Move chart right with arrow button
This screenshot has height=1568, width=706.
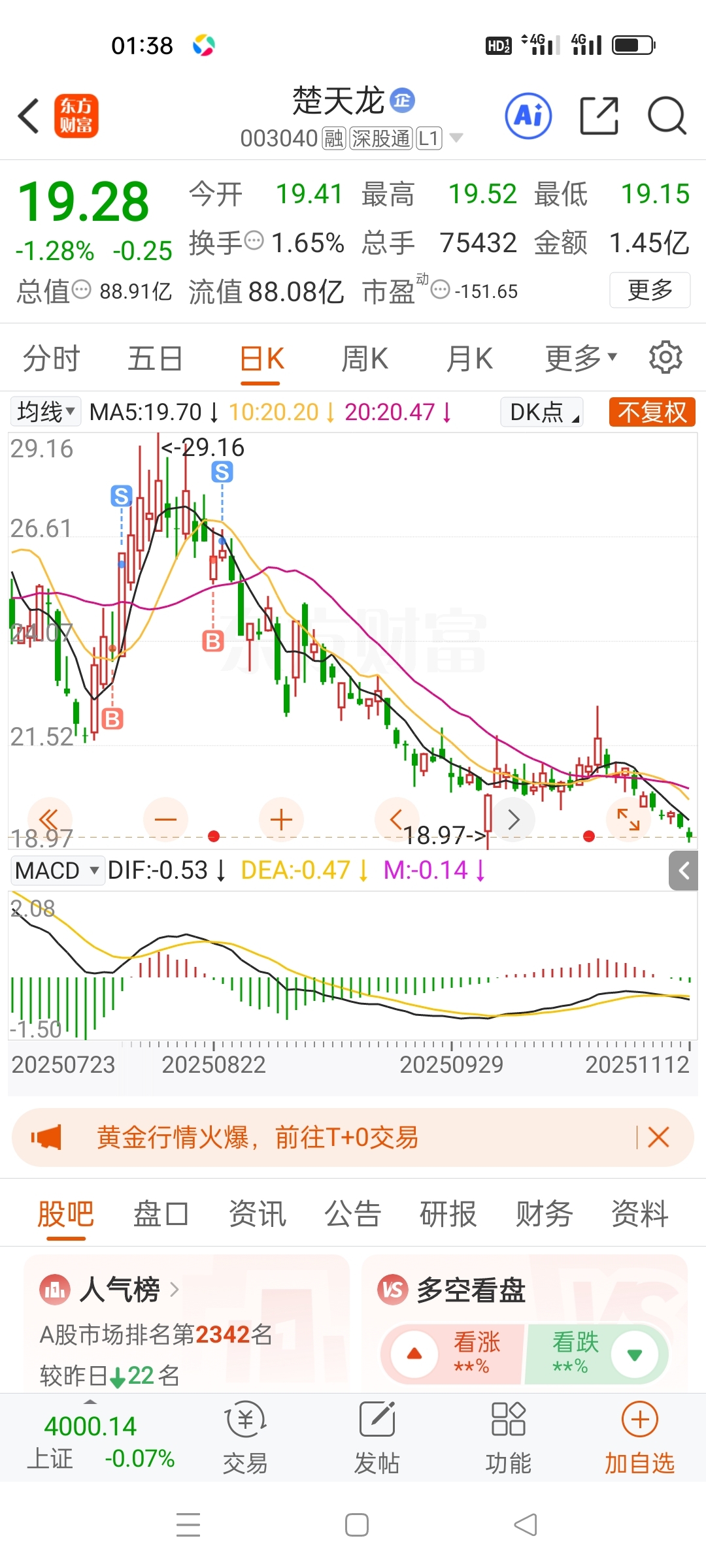pos(513,819)
